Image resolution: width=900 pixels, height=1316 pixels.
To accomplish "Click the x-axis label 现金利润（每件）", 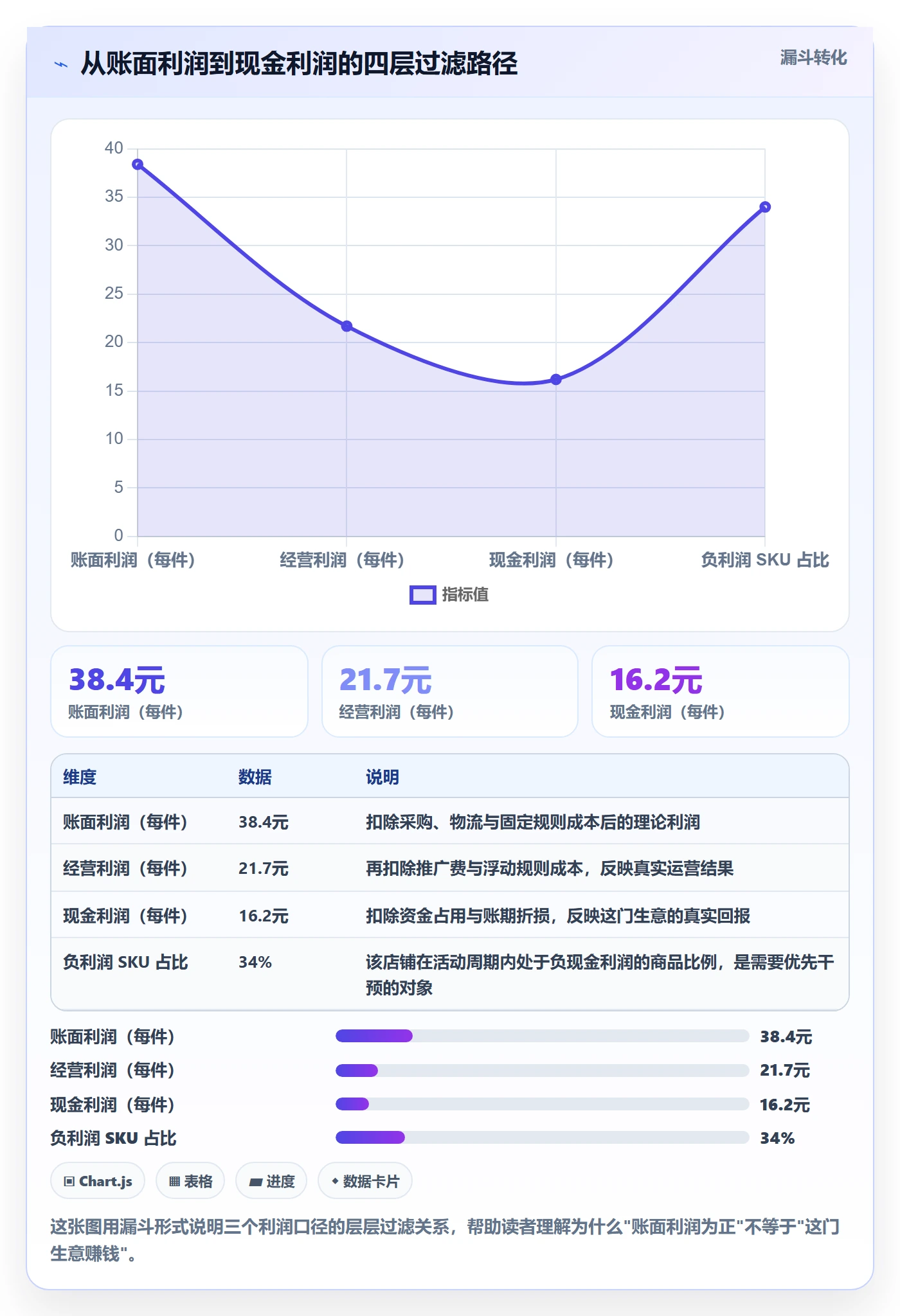I will (x=552, y=560).
